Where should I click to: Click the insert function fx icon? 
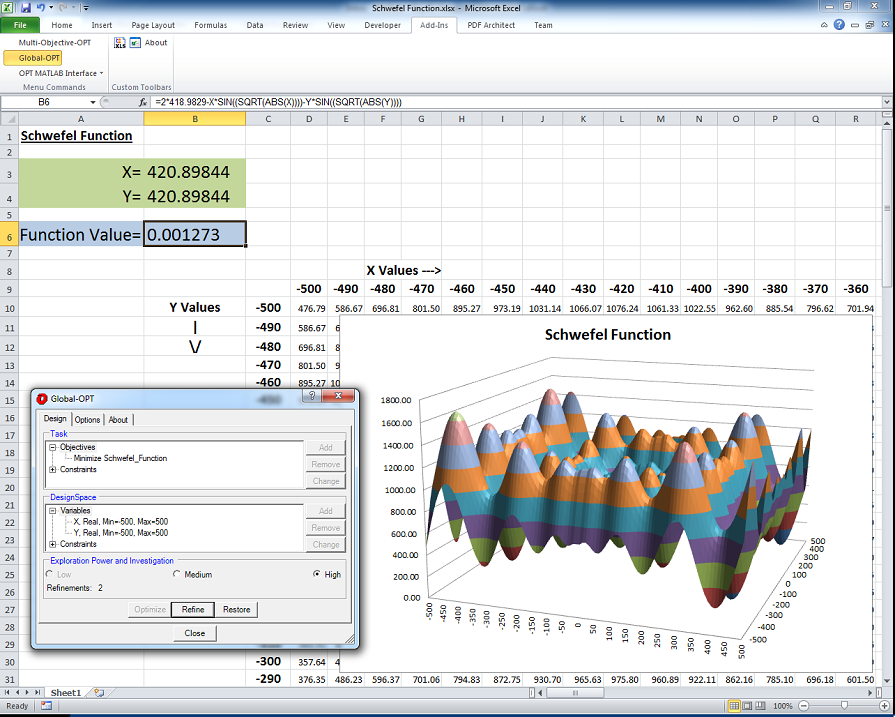coord(143,102)
